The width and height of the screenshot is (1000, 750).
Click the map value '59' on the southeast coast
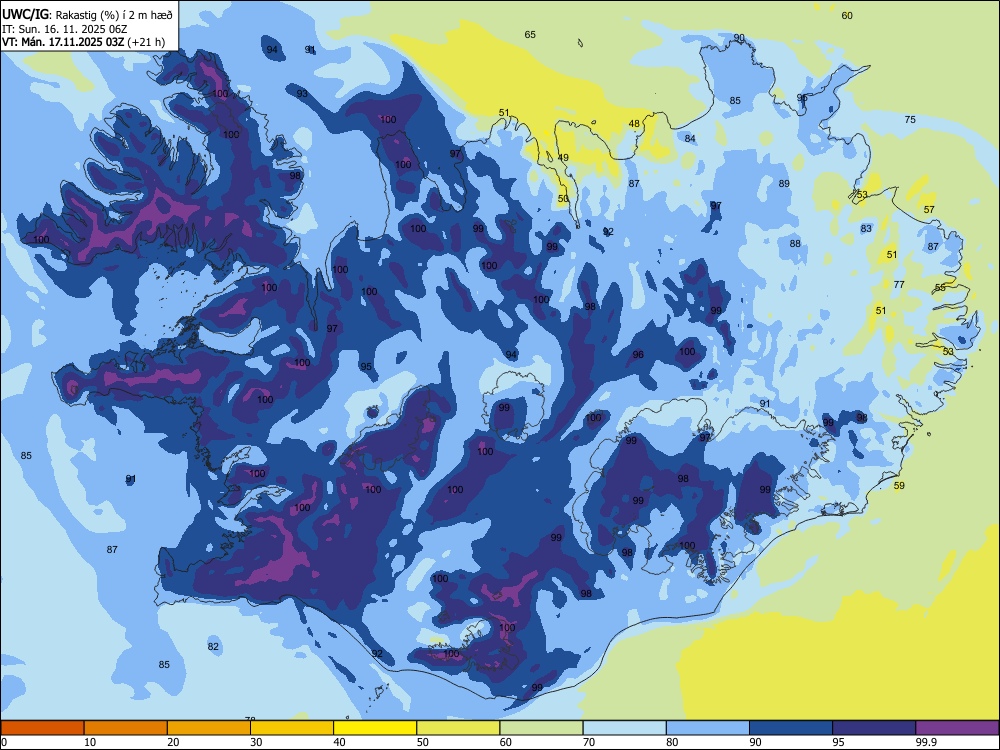899,485
